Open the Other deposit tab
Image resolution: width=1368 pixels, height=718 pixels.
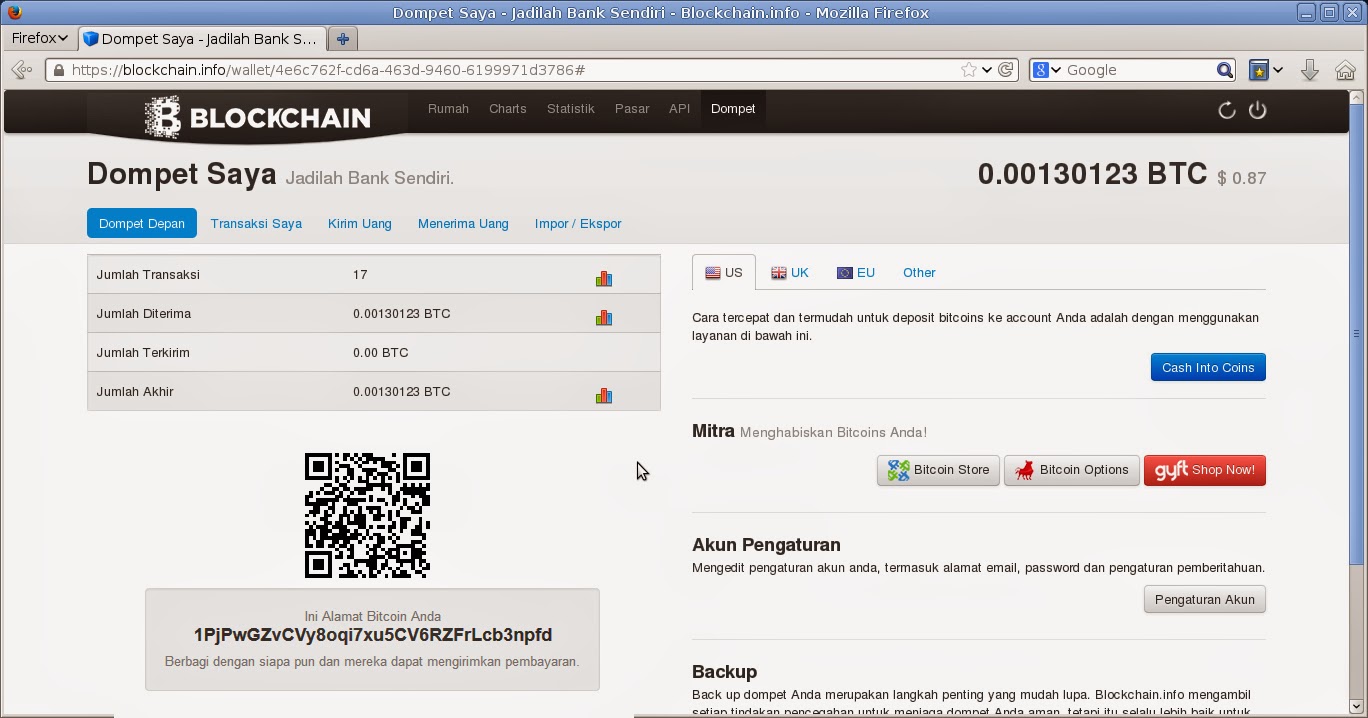point(919,272)
